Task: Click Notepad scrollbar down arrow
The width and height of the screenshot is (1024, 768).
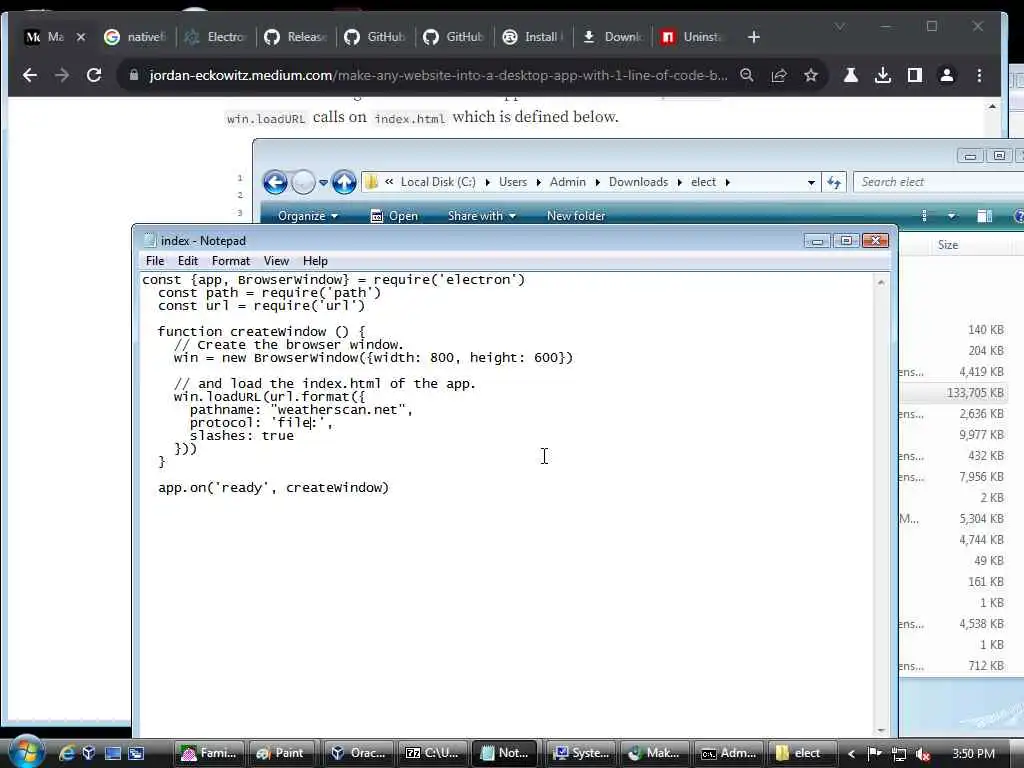Action: click(x=881, y=730)
